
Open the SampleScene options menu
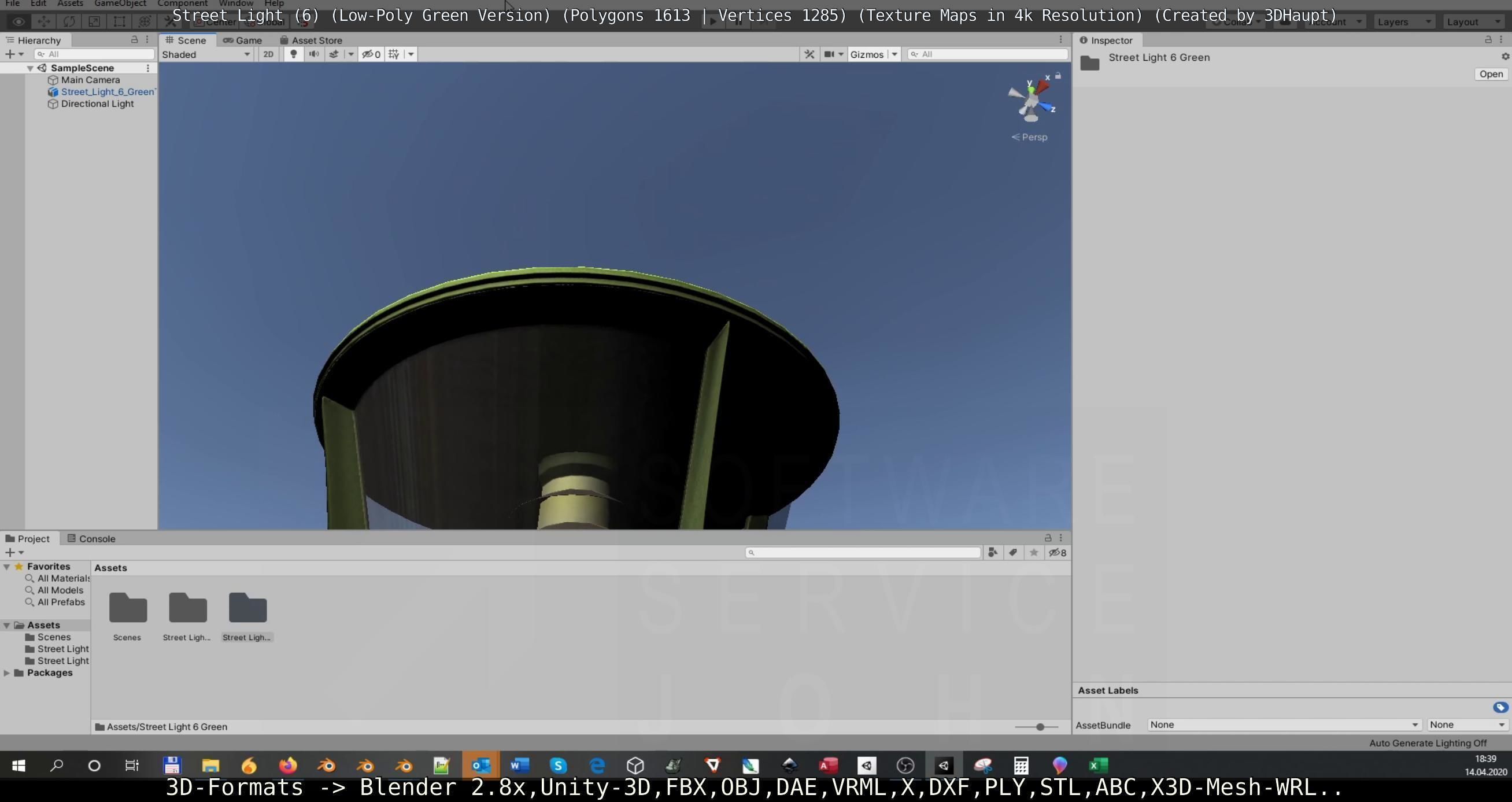(148, 68)
